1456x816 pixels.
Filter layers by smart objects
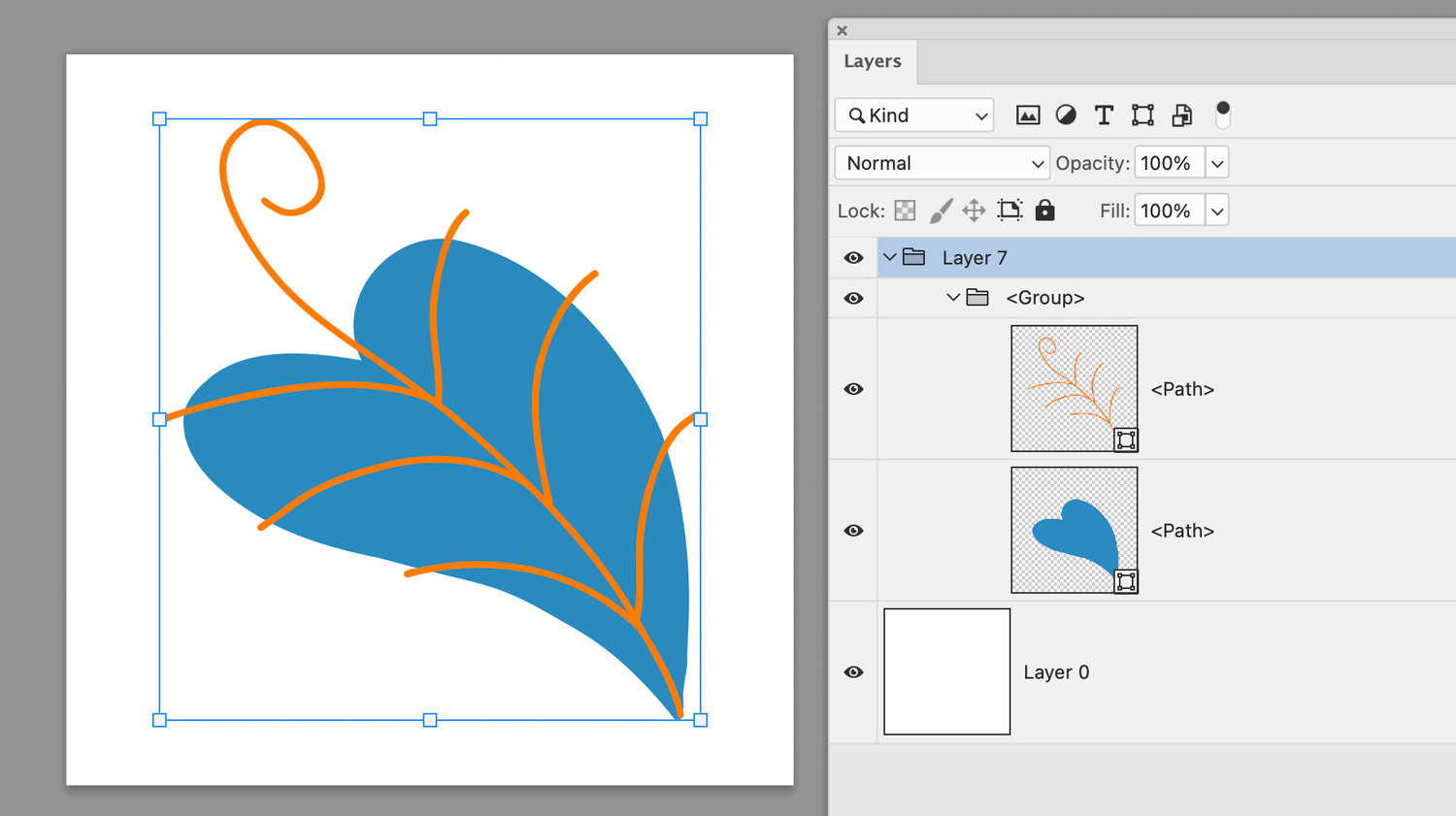point(1181,114)
